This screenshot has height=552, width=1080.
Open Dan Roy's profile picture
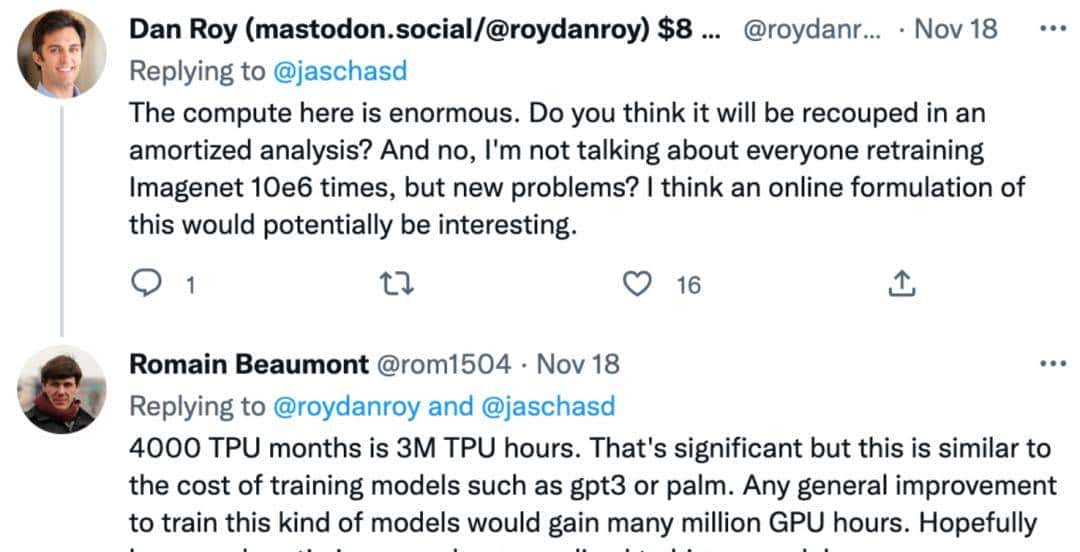pyautogui.click(x=62, y=54)
